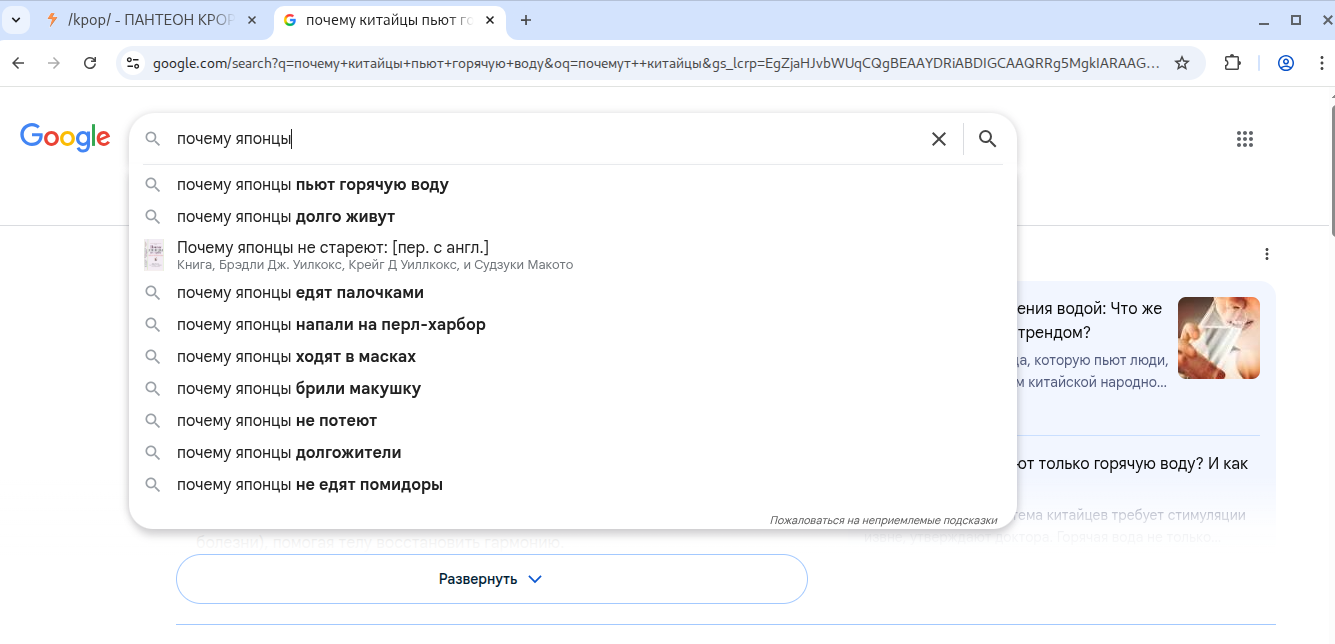Click the Google logo
Screen dimensions: 1335x644
pos(65,137)
